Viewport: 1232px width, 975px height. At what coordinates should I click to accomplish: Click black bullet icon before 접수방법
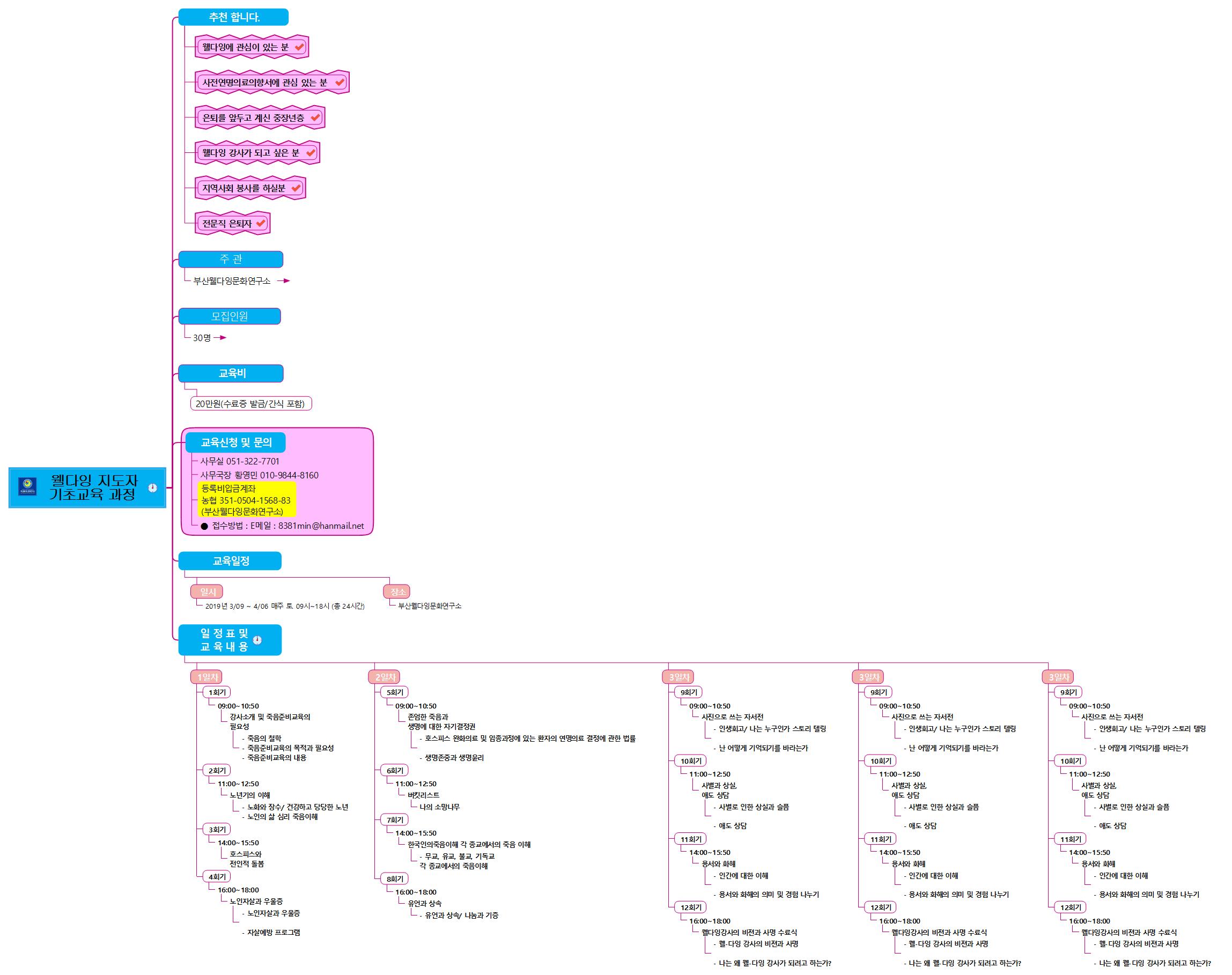(204, 526)
